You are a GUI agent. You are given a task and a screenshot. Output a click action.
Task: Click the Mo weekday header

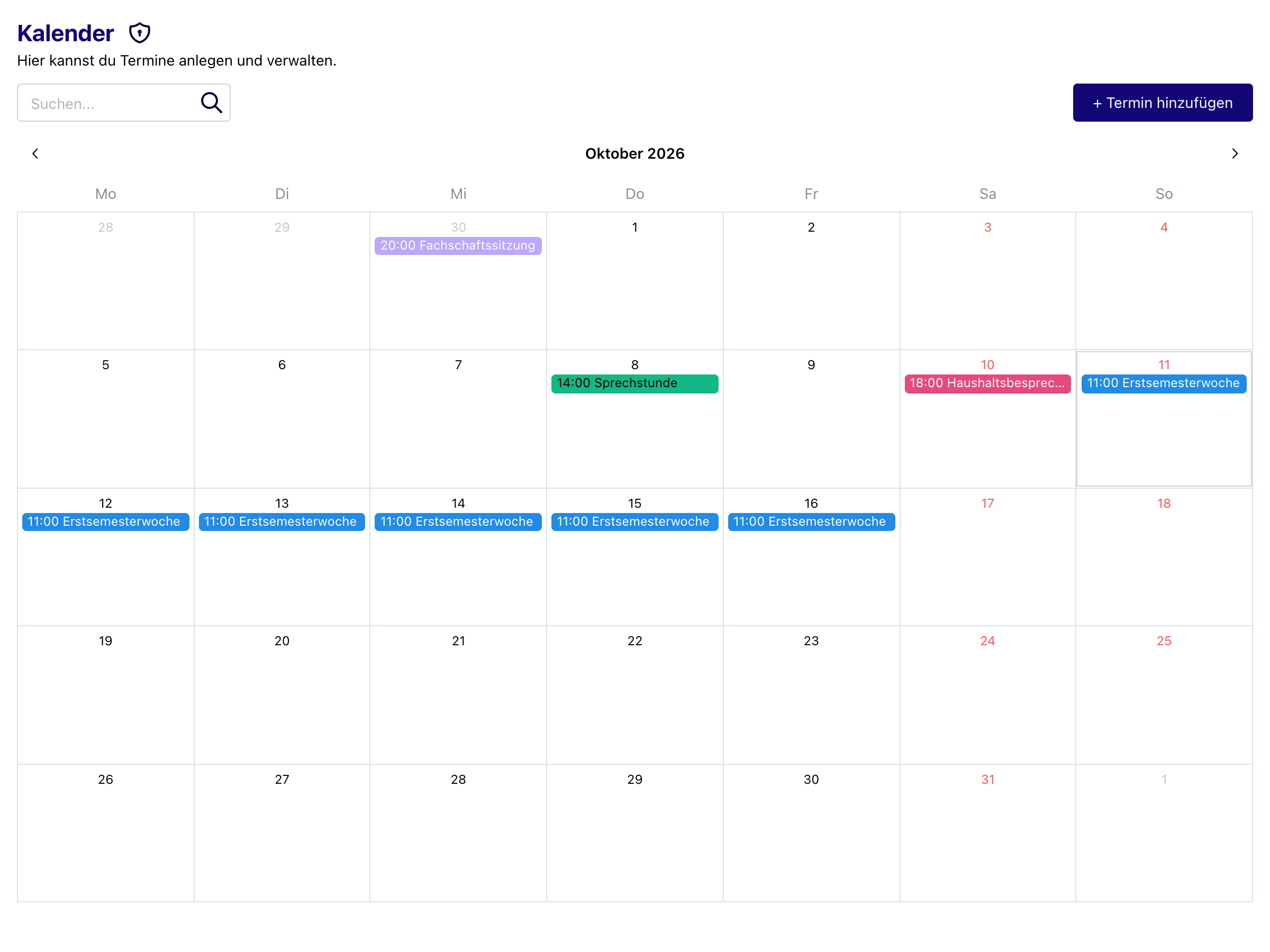pos(106,194)
